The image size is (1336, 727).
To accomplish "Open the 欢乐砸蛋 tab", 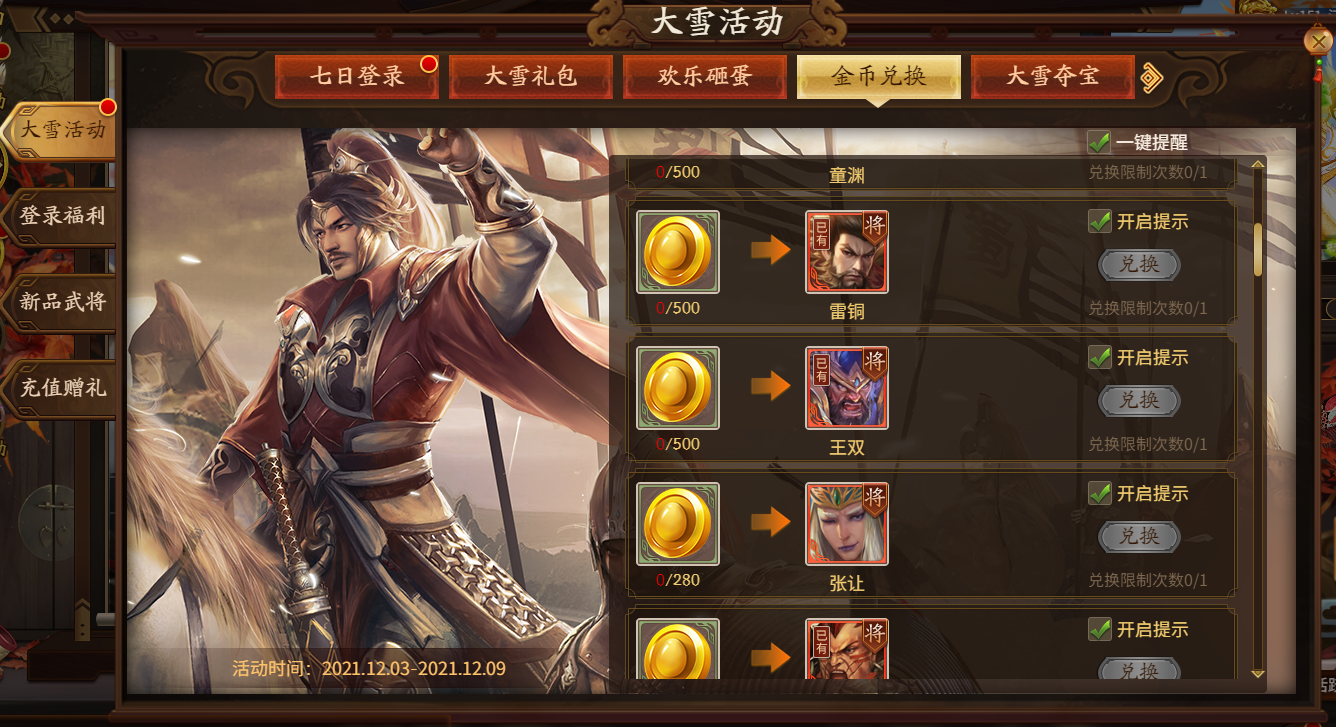I will click(x=704, y=77).
